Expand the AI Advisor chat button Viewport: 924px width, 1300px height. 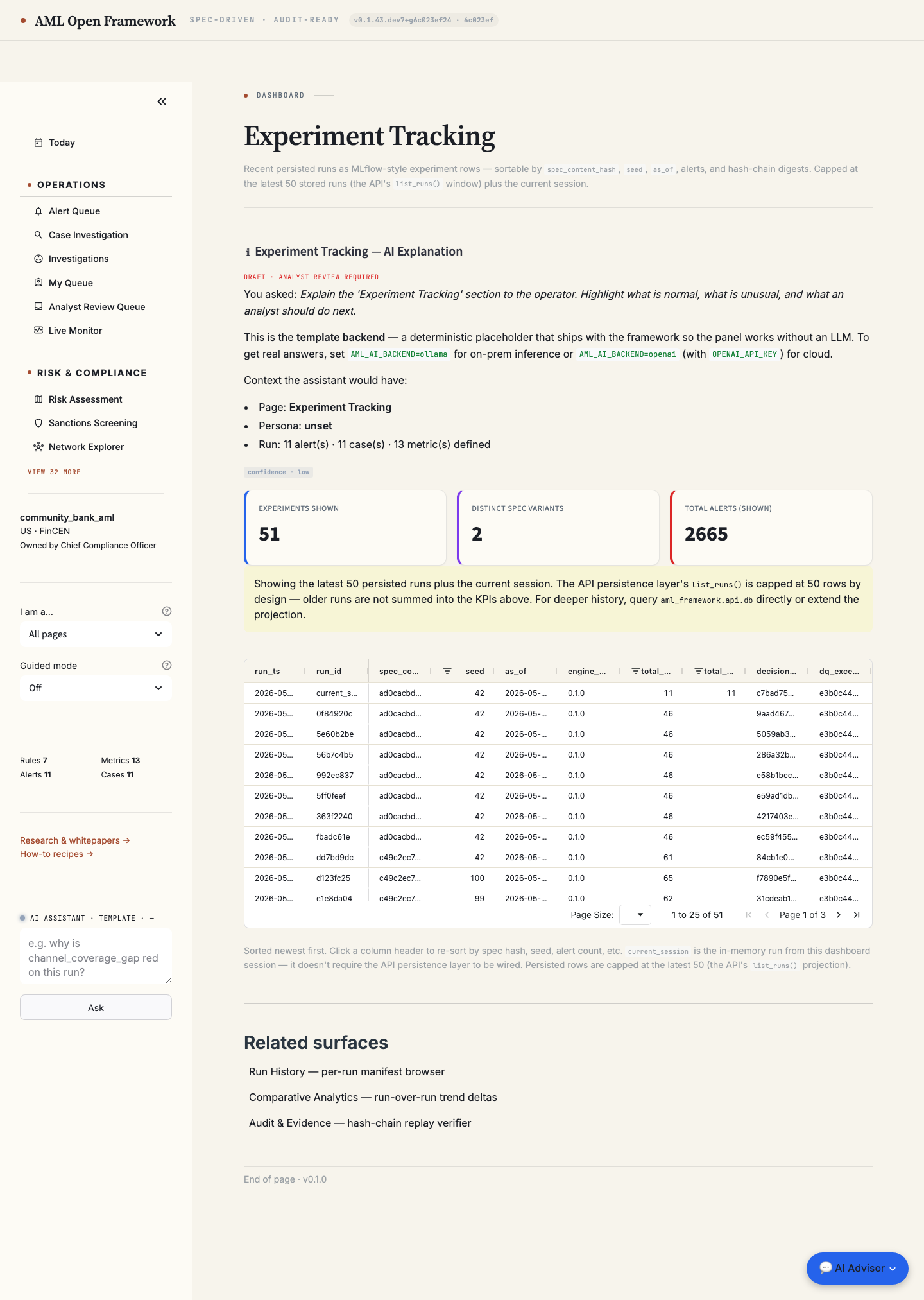(x=857, y=1268)
